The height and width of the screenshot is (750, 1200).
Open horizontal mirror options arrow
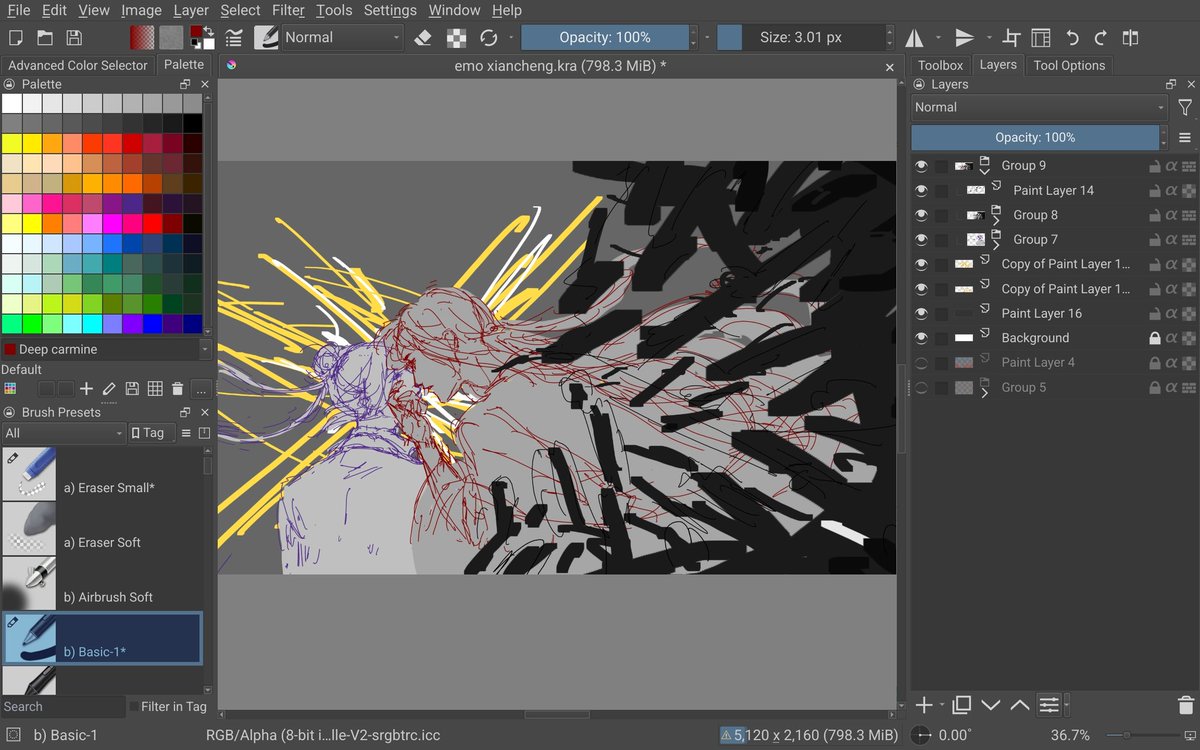pyautogui.click(x=938, y=38)
